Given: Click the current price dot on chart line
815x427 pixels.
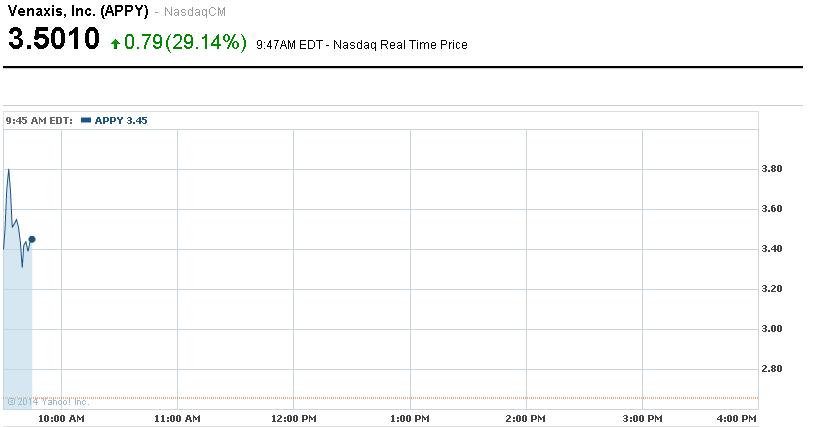Looking at the screenshot, I should 32,239.
